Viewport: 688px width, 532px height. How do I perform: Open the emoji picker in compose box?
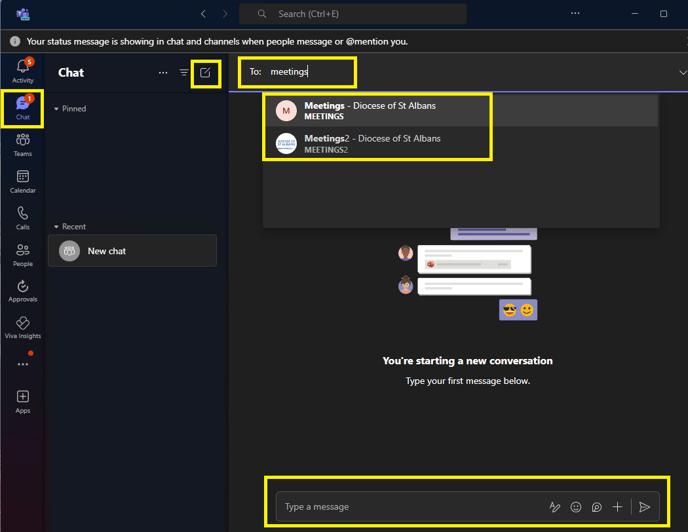[576, 507]
